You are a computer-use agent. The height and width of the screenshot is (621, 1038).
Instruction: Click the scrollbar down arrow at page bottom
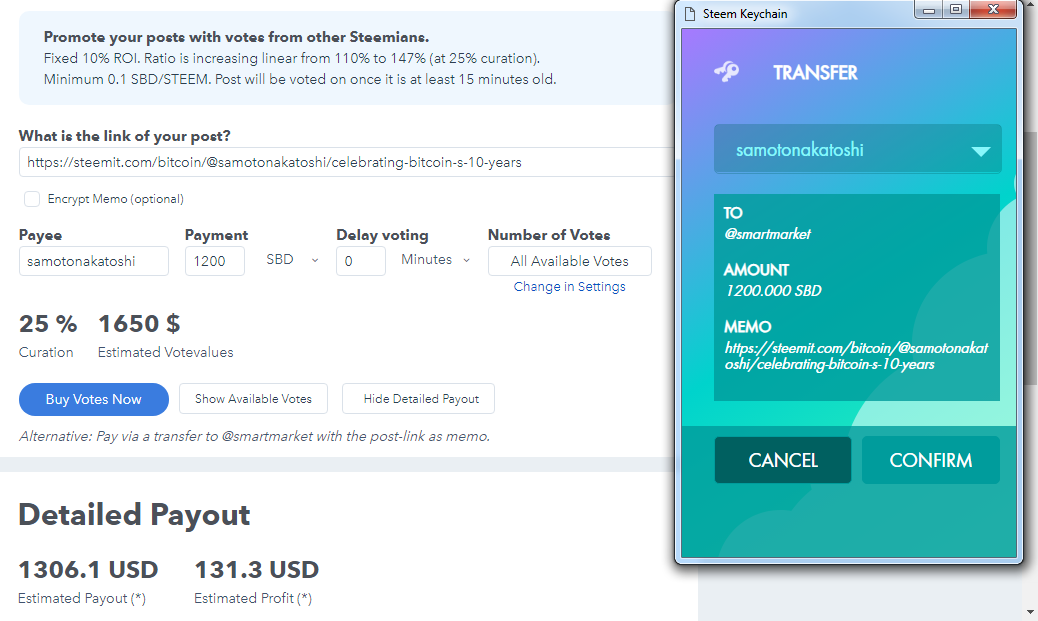tap(1030, 611)
